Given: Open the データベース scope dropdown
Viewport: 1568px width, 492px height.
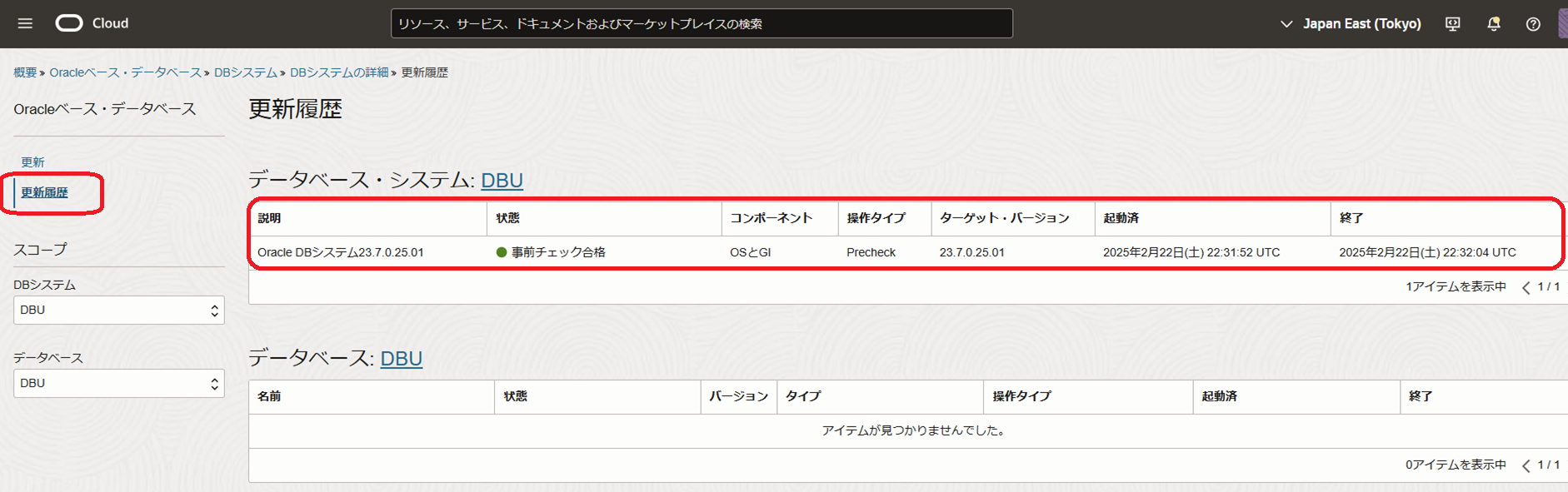Looking at the screenshot, I should click(x=119, y=383).
